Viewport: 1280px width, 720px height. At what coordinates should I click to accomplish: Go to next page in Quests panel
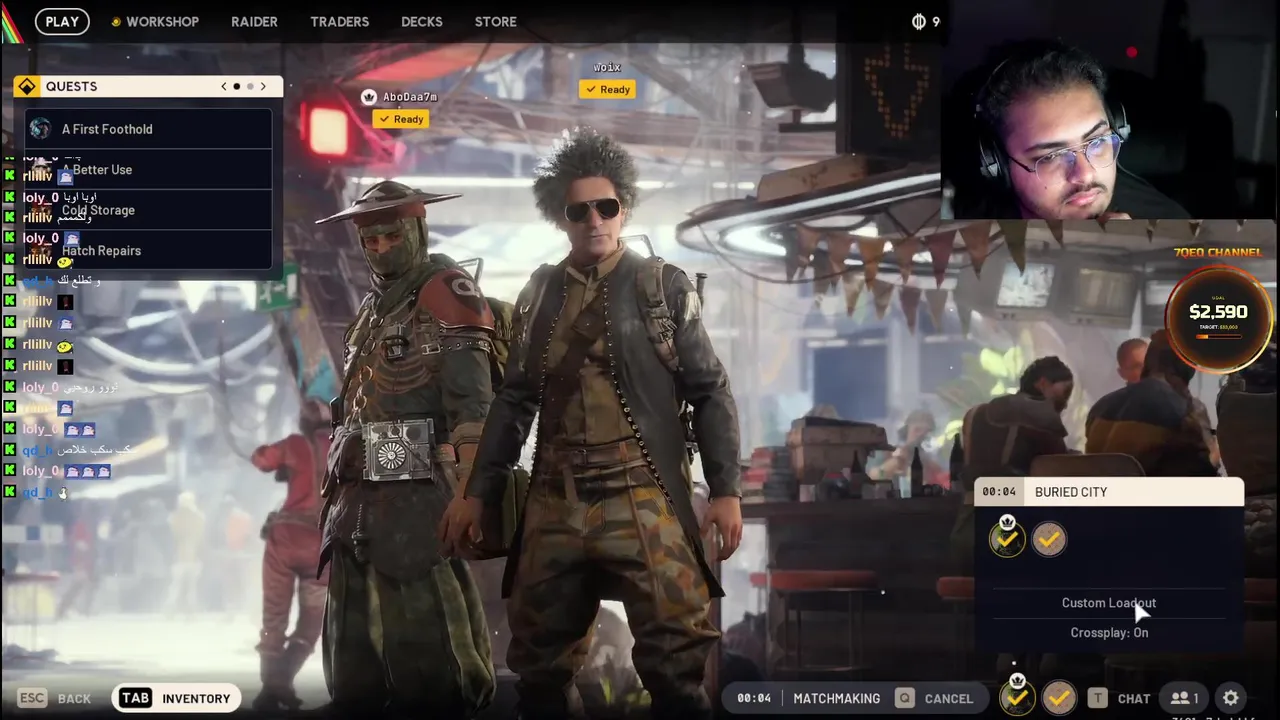click(x=263, y=86)
